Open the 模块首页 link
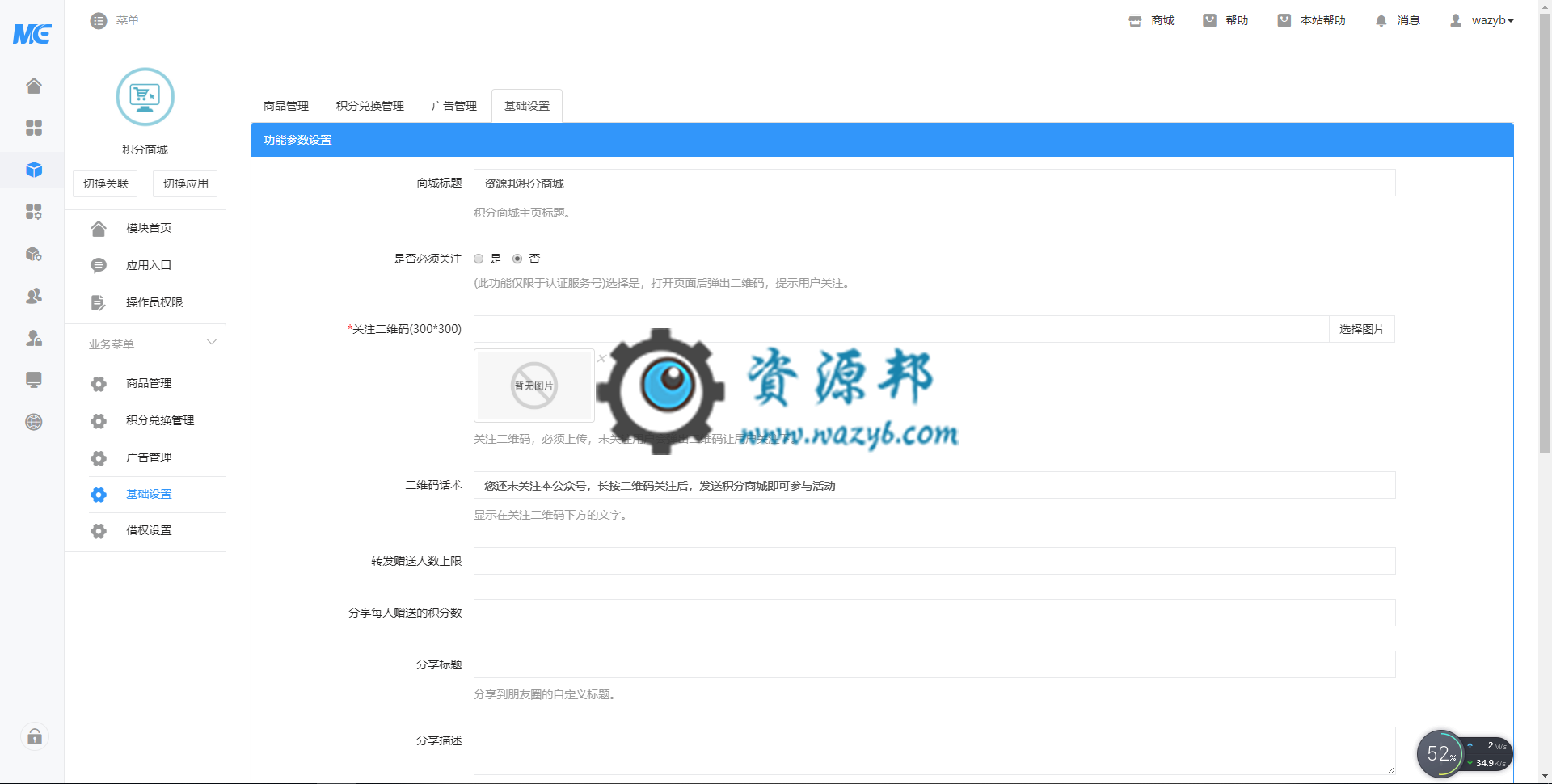 (149, 228)
